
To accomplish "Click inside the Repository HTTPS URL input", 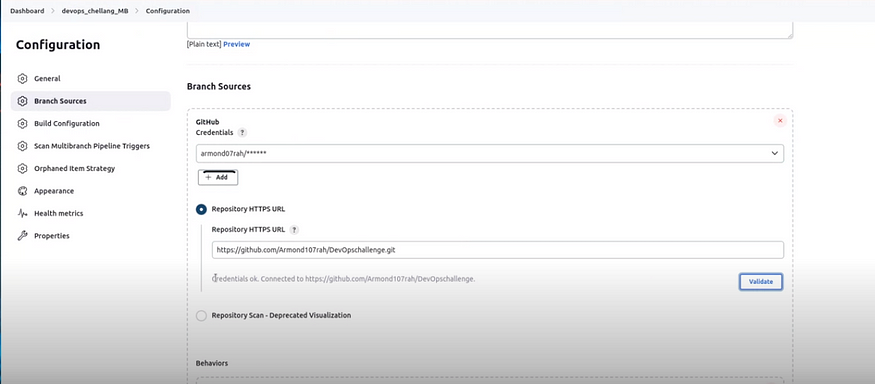I will pyautogui.click(x=498, y=250).
